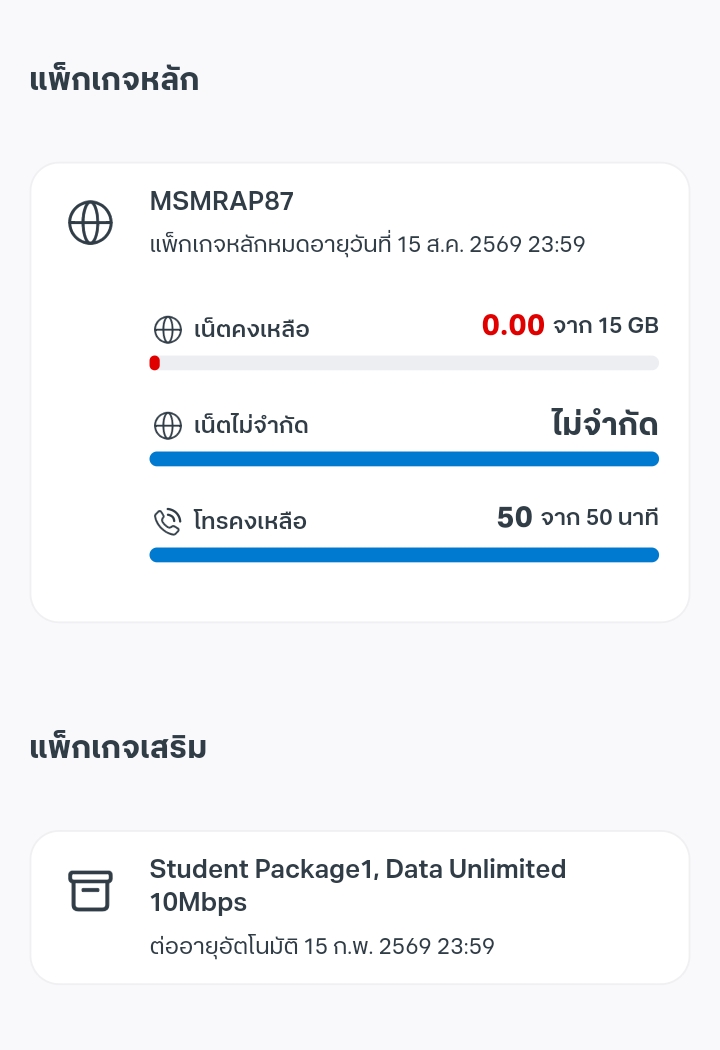The height and width of the screenshot is (1050, 720).
Task: Select the แพ็กเกจเสริม section heading
Action: (x=118, y=747)
